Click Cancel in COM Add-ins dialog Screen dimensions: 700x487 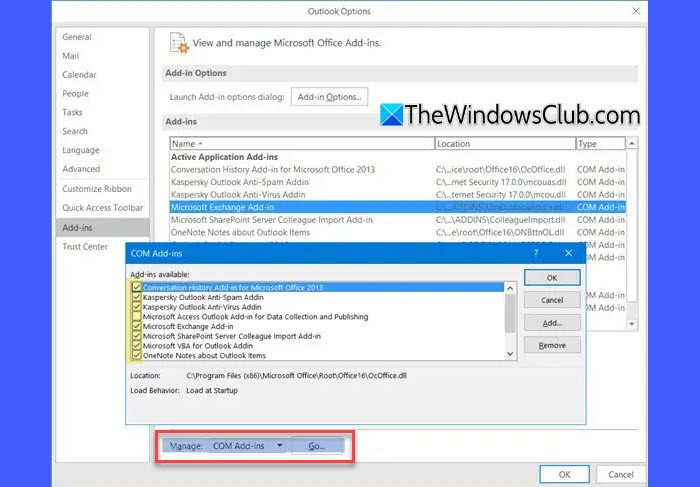click(552, 300)
